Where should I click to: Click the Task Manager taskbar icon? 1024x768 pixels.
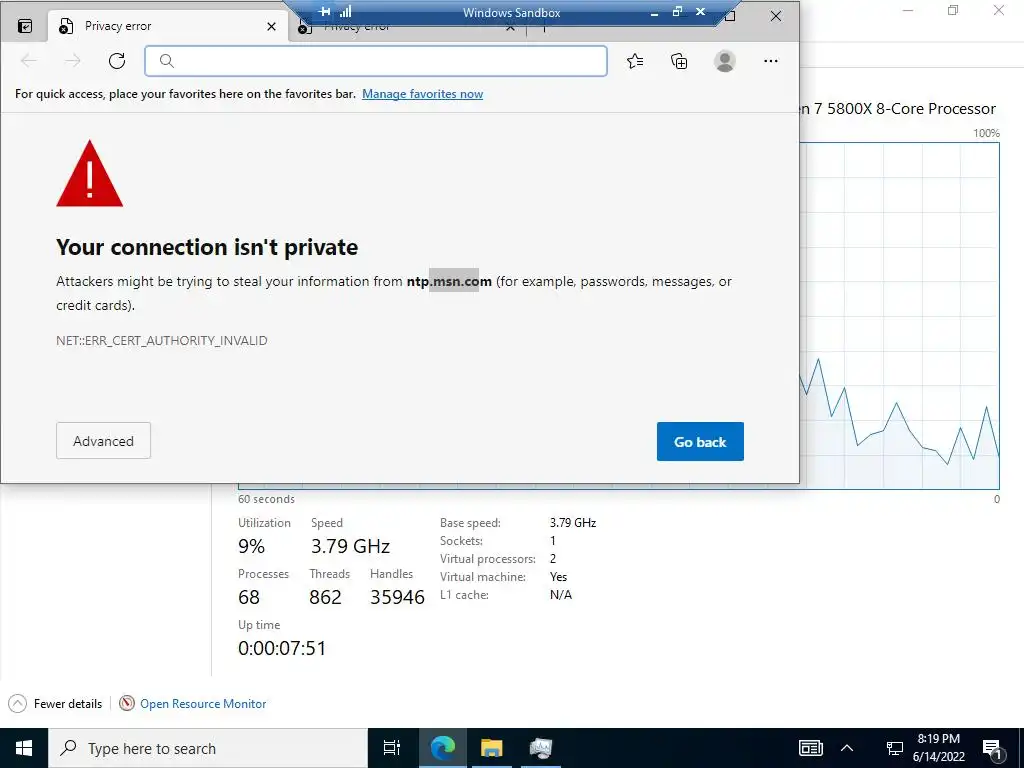click(x=541, y=748)
